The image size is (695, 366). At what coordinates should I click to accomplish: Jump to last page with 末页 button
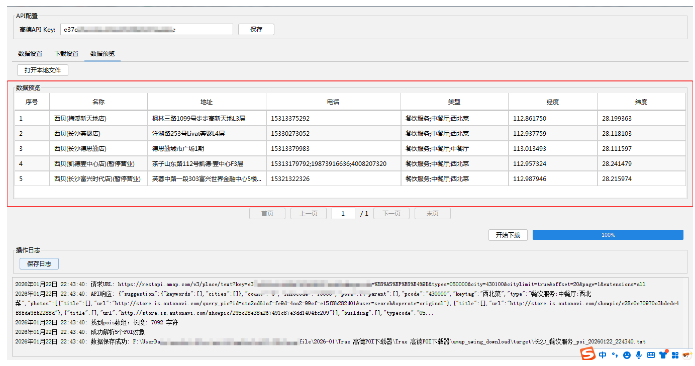(433, 214)
